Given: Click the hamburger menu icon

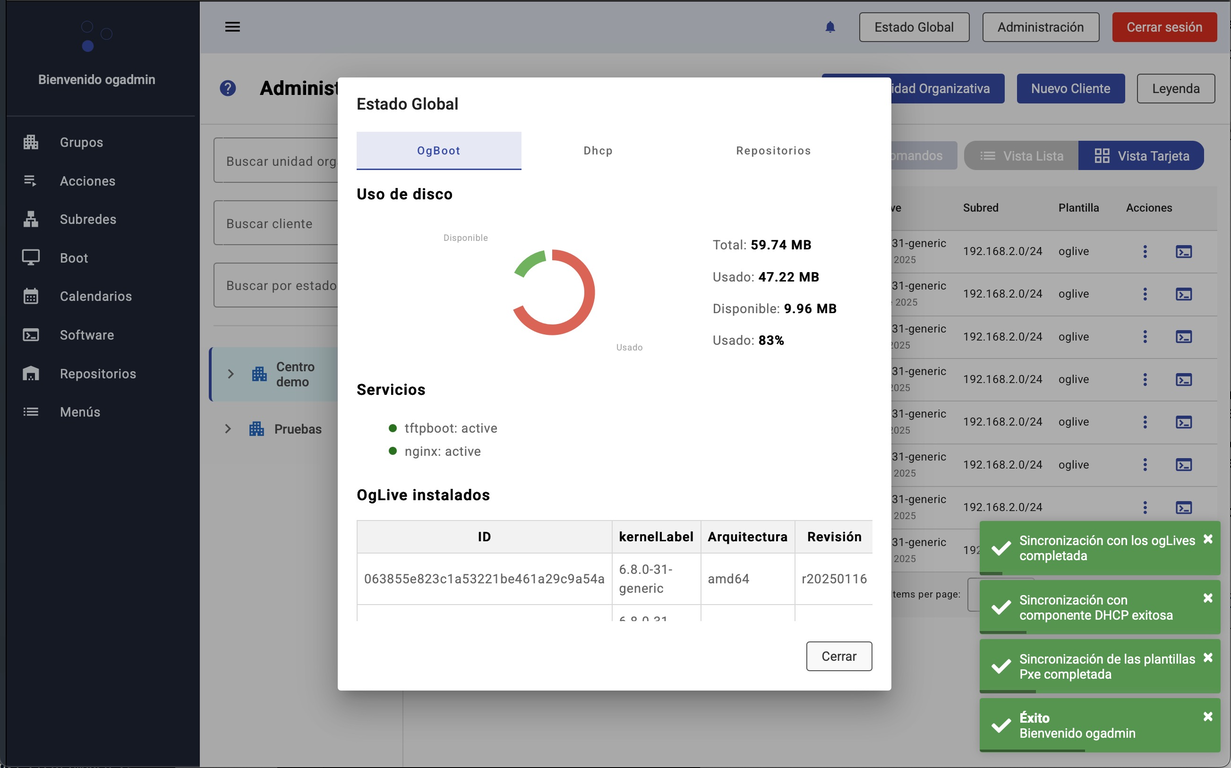Looking at the screenshot, I should tap(232, 27).
